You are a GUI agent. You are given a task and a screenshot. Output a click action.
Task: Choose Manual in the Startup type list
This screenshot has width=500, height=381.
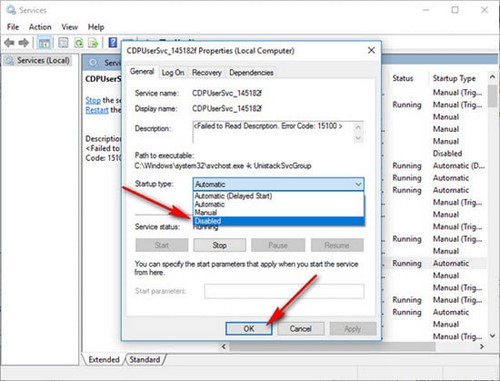tap(279, 212)
